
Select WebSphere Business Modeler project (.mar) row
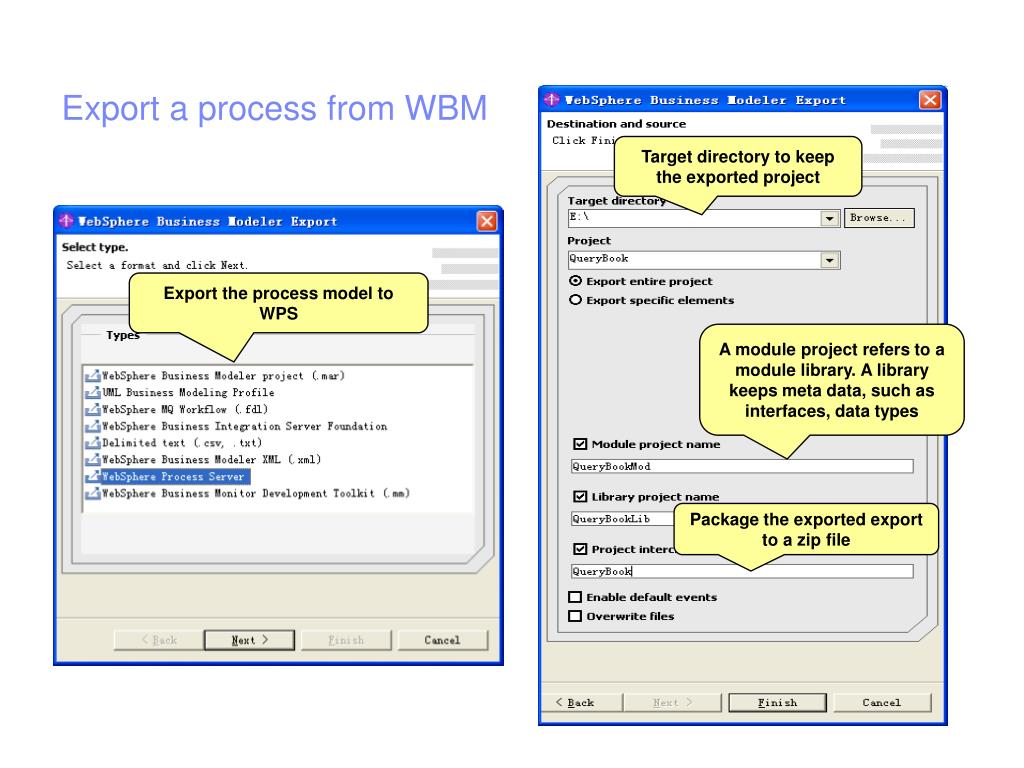tap(215, 376)
